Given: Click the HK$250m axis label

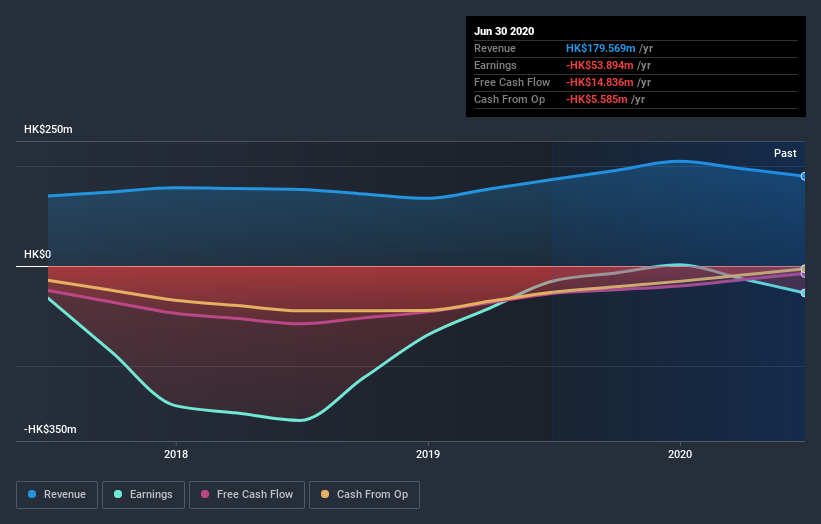Looking at the screenshot, I should click(48, 129).
